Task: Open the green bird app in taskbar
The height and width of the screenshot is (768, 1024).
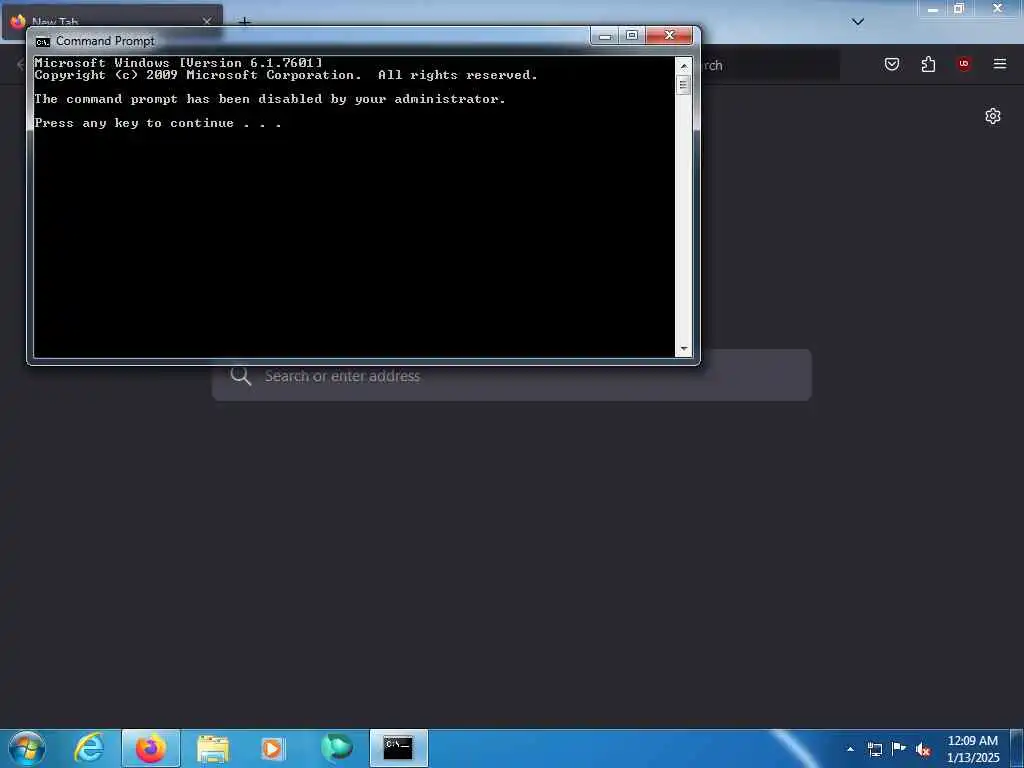Action: pos(336,748)
